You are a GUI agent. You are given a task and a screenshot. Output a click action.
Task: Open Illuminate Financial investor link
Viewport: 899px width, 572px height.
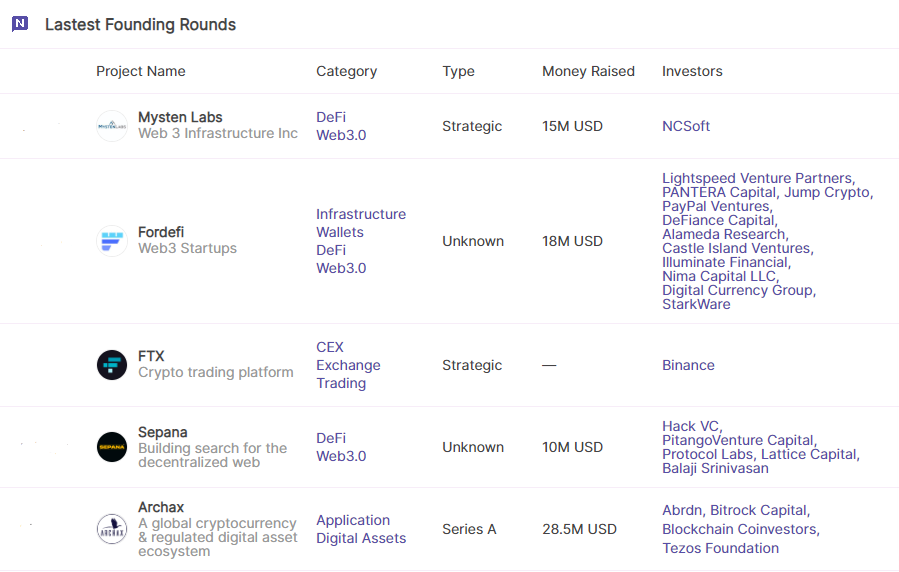coord(726,263)
